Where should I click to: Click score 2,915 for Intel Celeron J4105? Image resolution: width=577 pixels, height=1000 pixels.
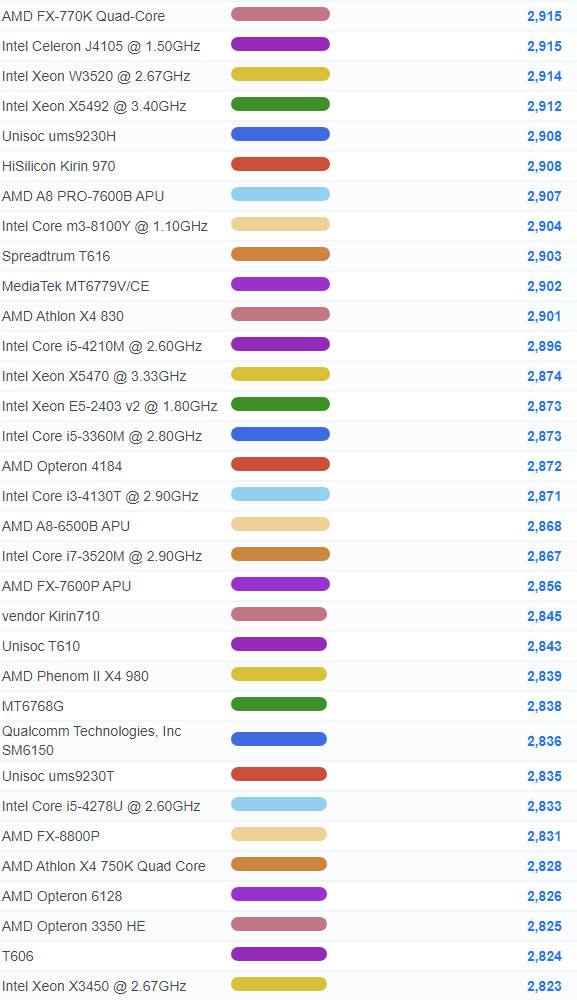[x=544, y=46]
